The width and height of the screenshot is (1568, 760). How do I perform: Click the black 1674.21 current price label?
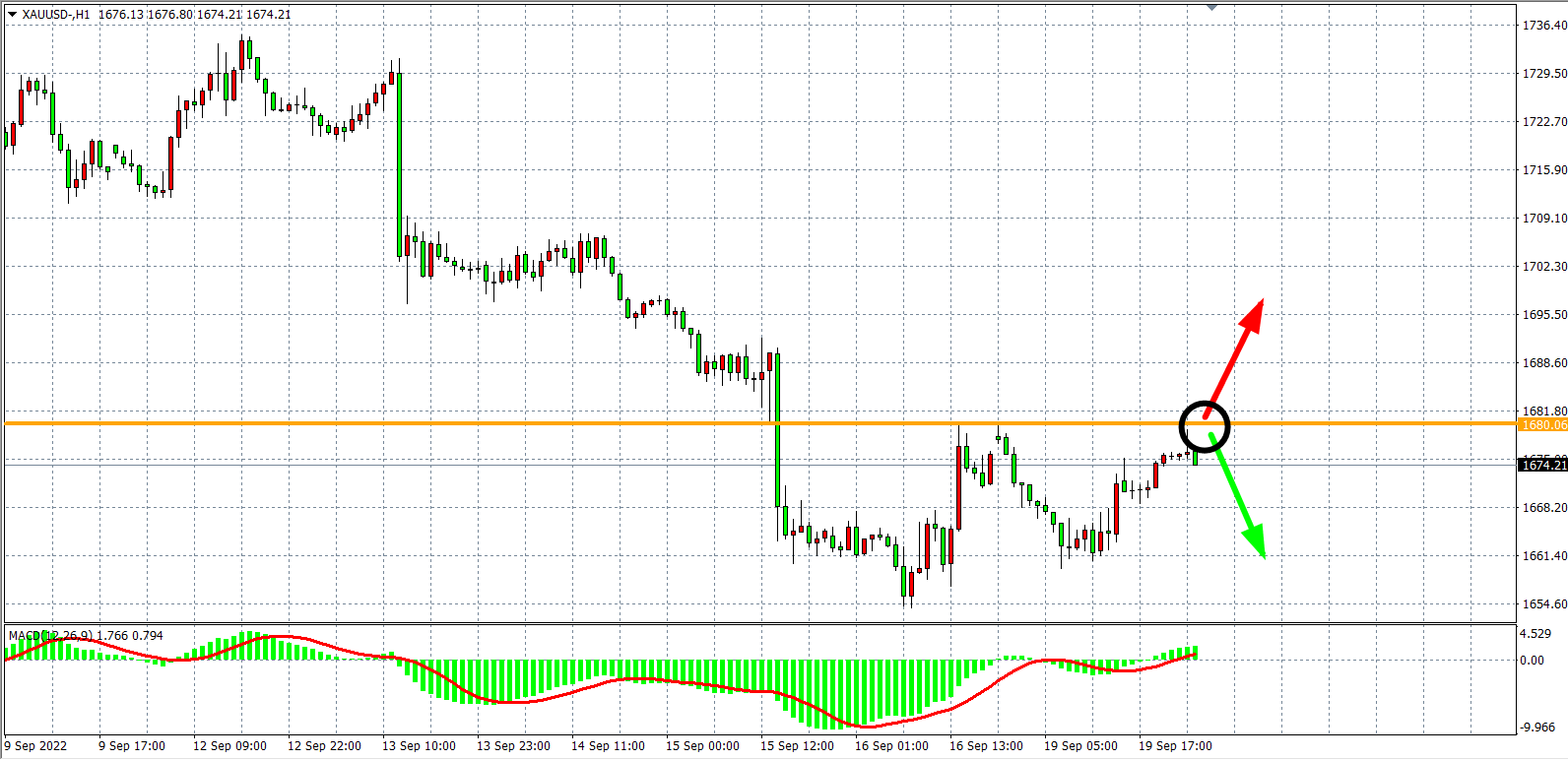point(1542,465)
